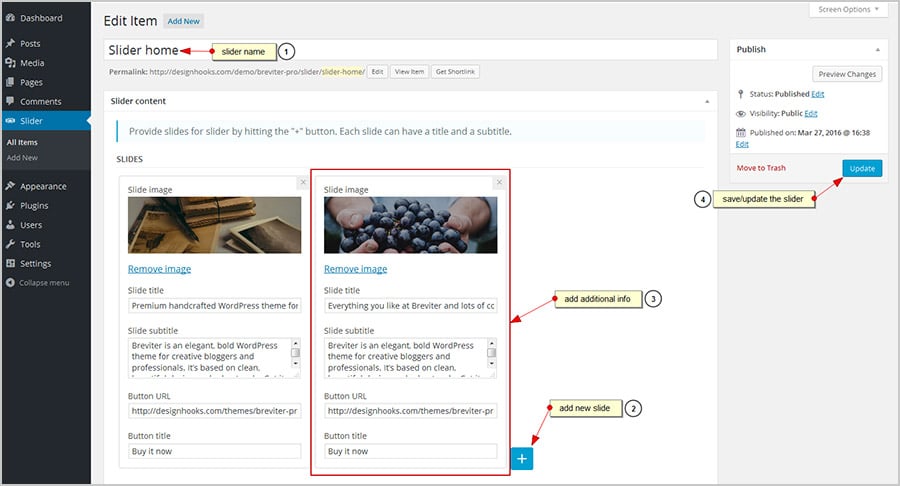Open Posts via its pin icon
The width and height of the screenshot is (900, 486).
click(10, 44)
